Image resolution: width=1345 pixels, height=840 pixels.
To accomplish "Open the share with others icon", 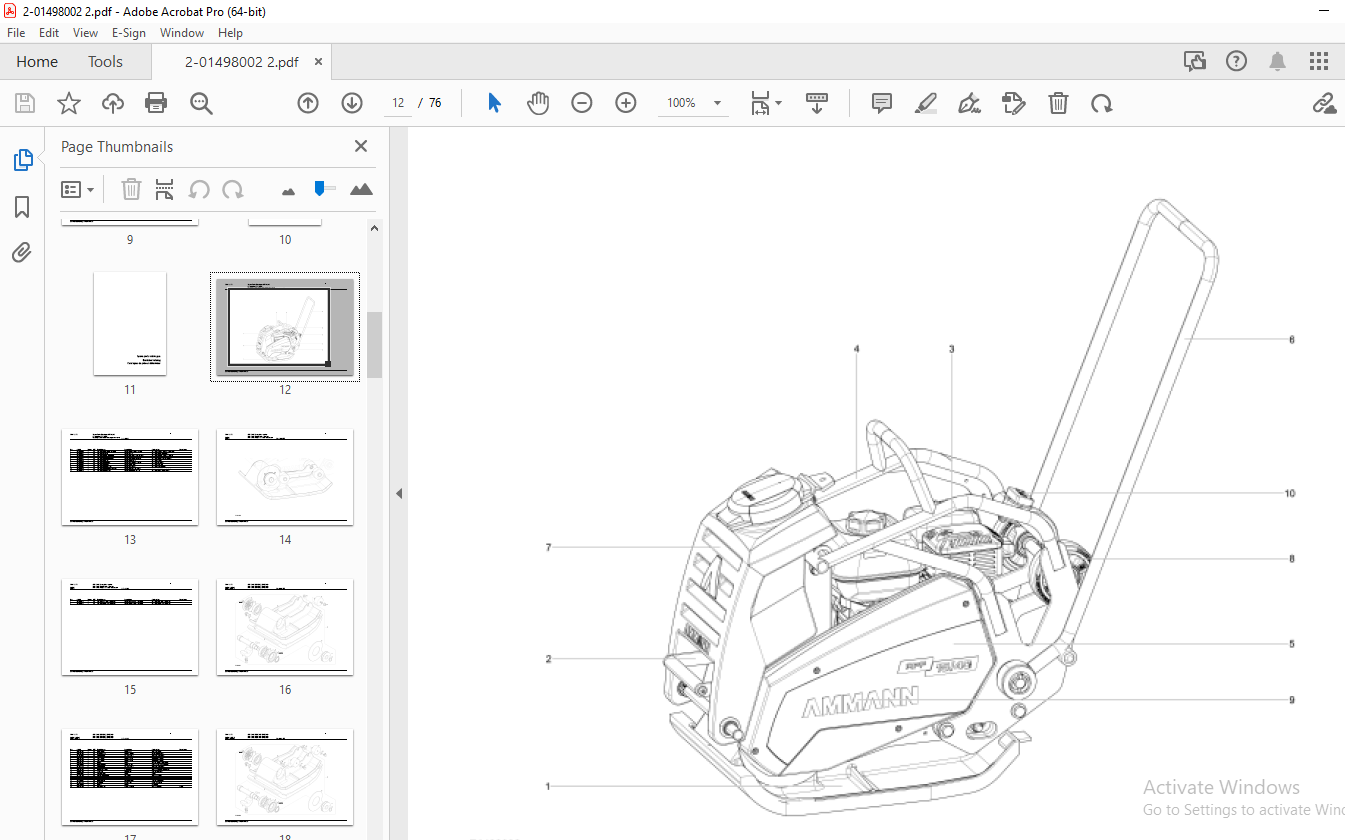I will click(x=1195, y=62).
